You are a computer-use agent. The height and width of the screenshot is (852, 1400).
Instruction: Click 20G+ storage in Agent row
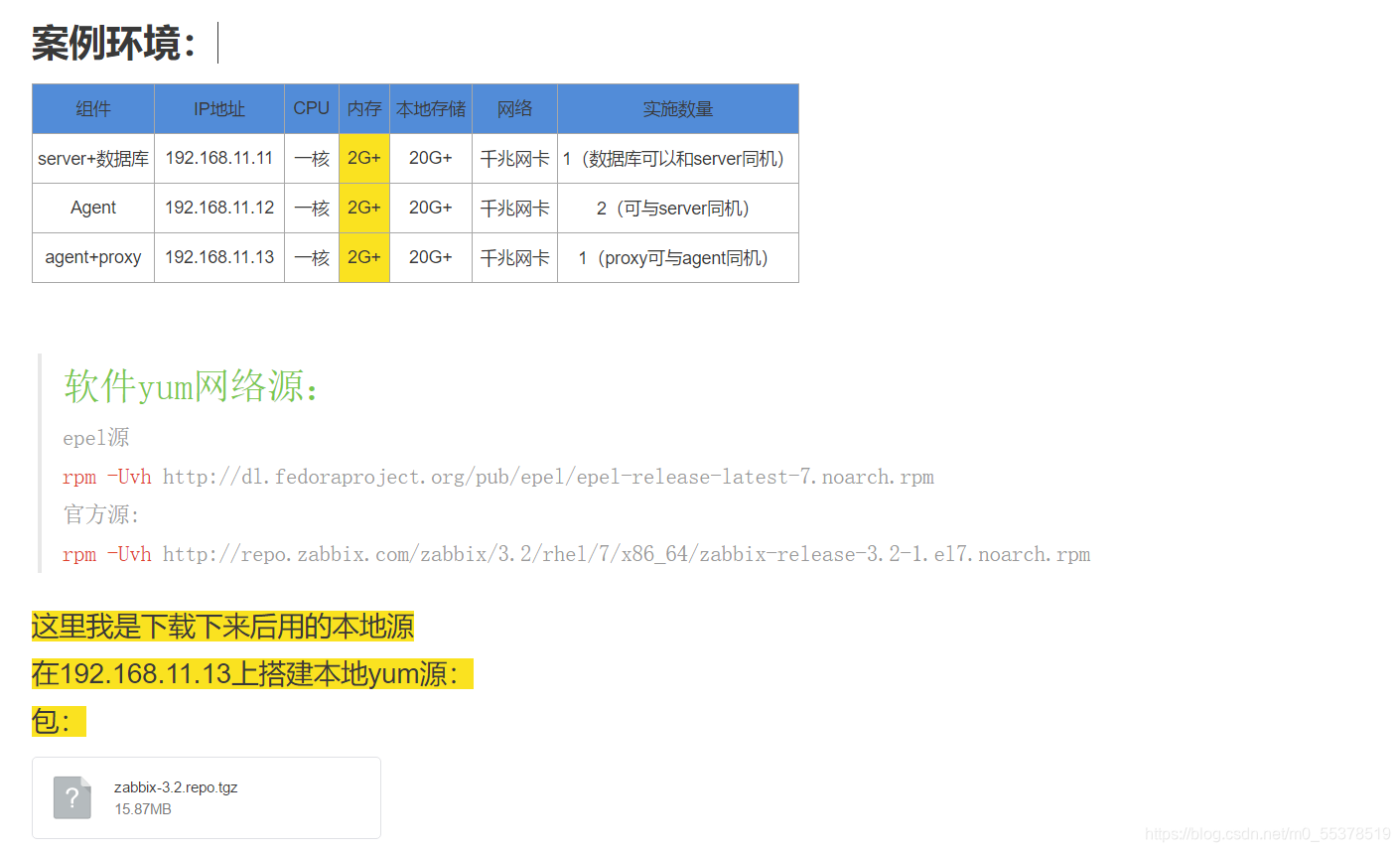(x=431, y=209)
